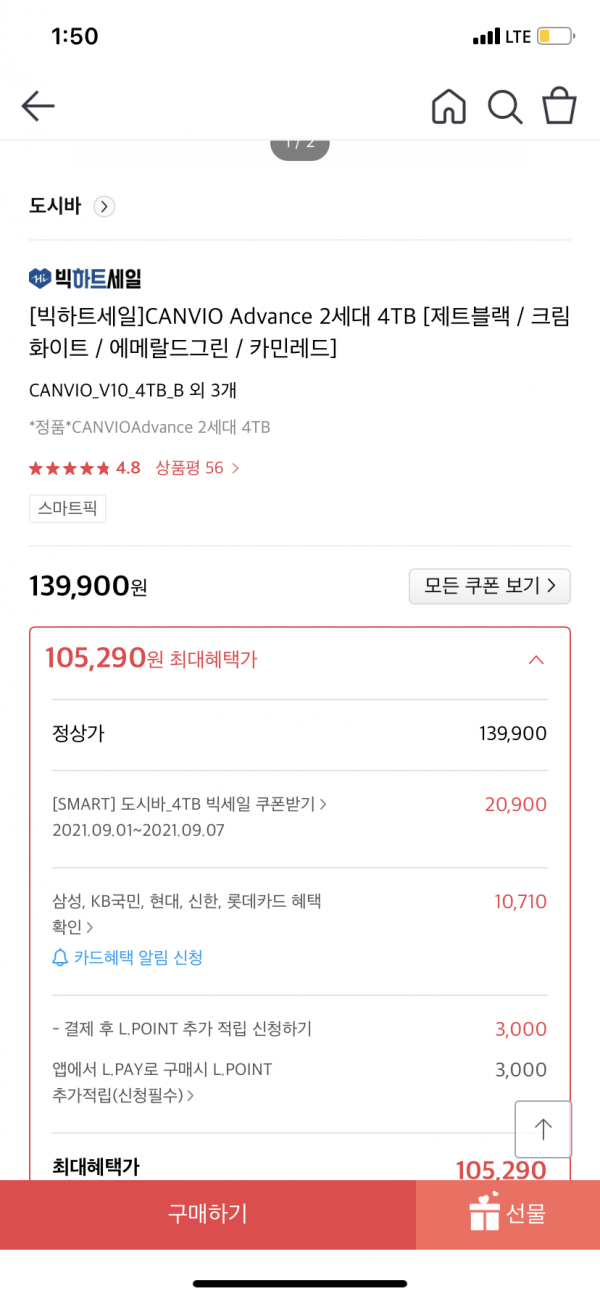600x1299 pixels.
Task: Tap the product title CANVIO Advance 2세대 4TB
Action: point(299,332)
